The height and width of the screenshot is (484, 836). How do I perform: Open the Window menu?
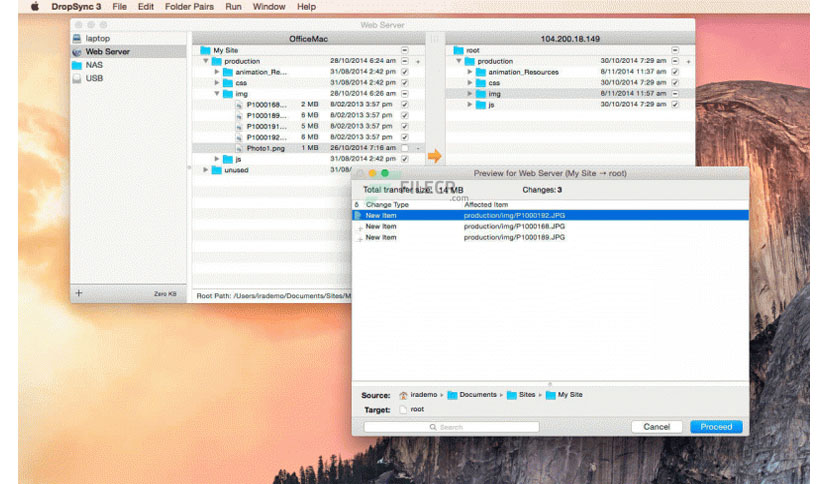point(269,6)
